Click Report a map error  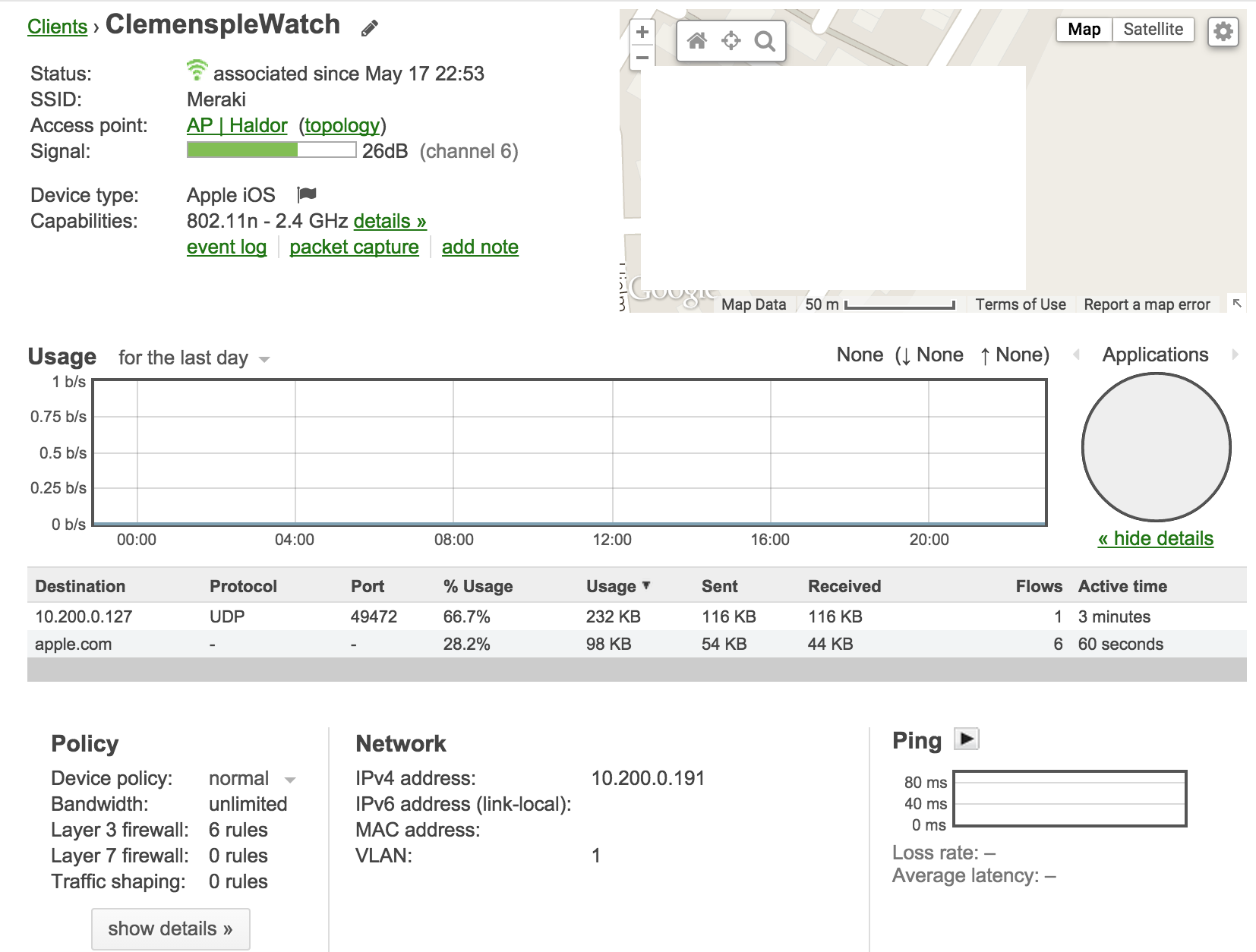tap(1147, 304)
